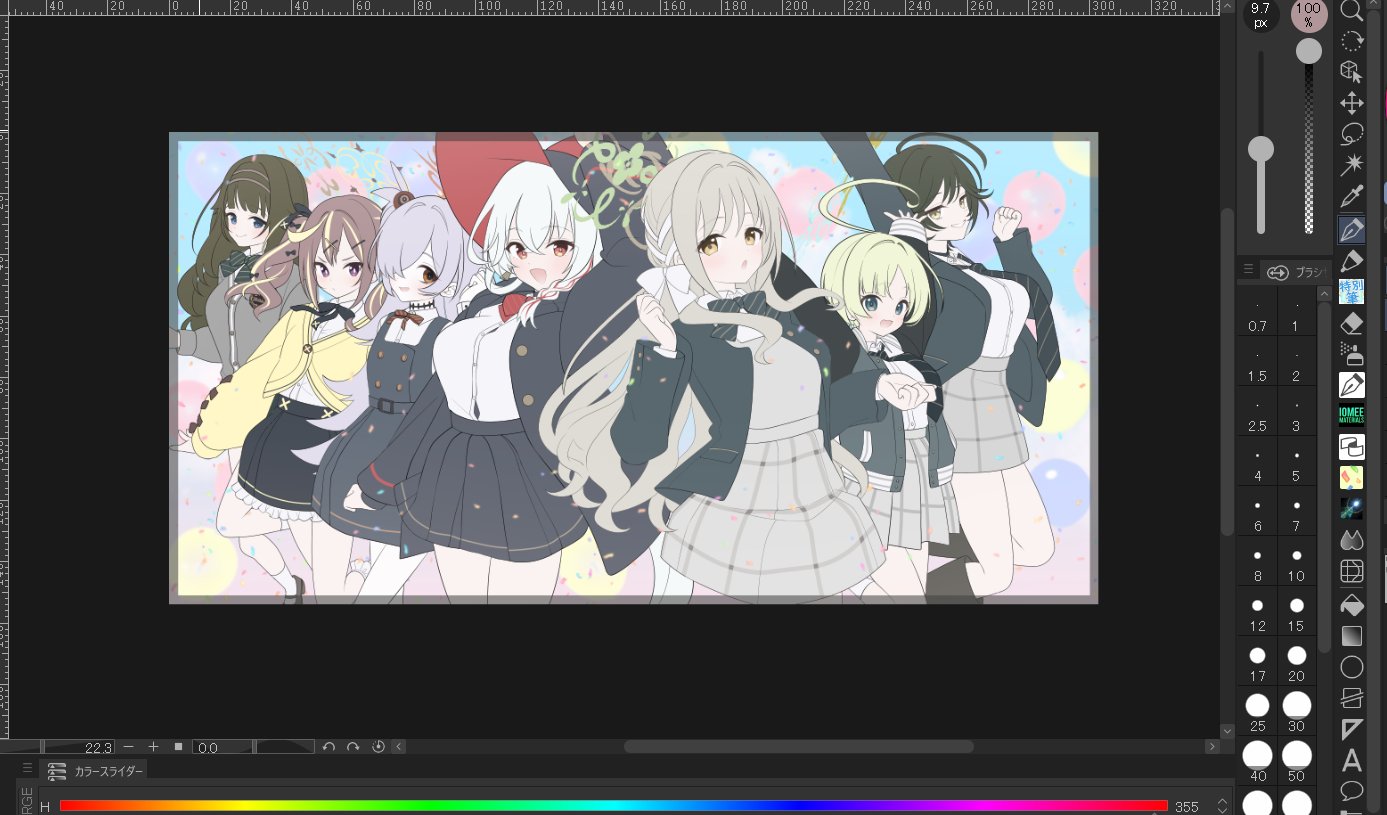
Task: Click the rotation angle field showing 0.0
Action: (223, 747)
